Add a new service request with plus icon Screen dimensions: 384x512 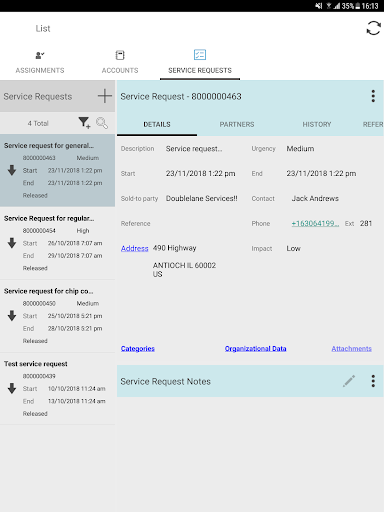pos(105,96)
